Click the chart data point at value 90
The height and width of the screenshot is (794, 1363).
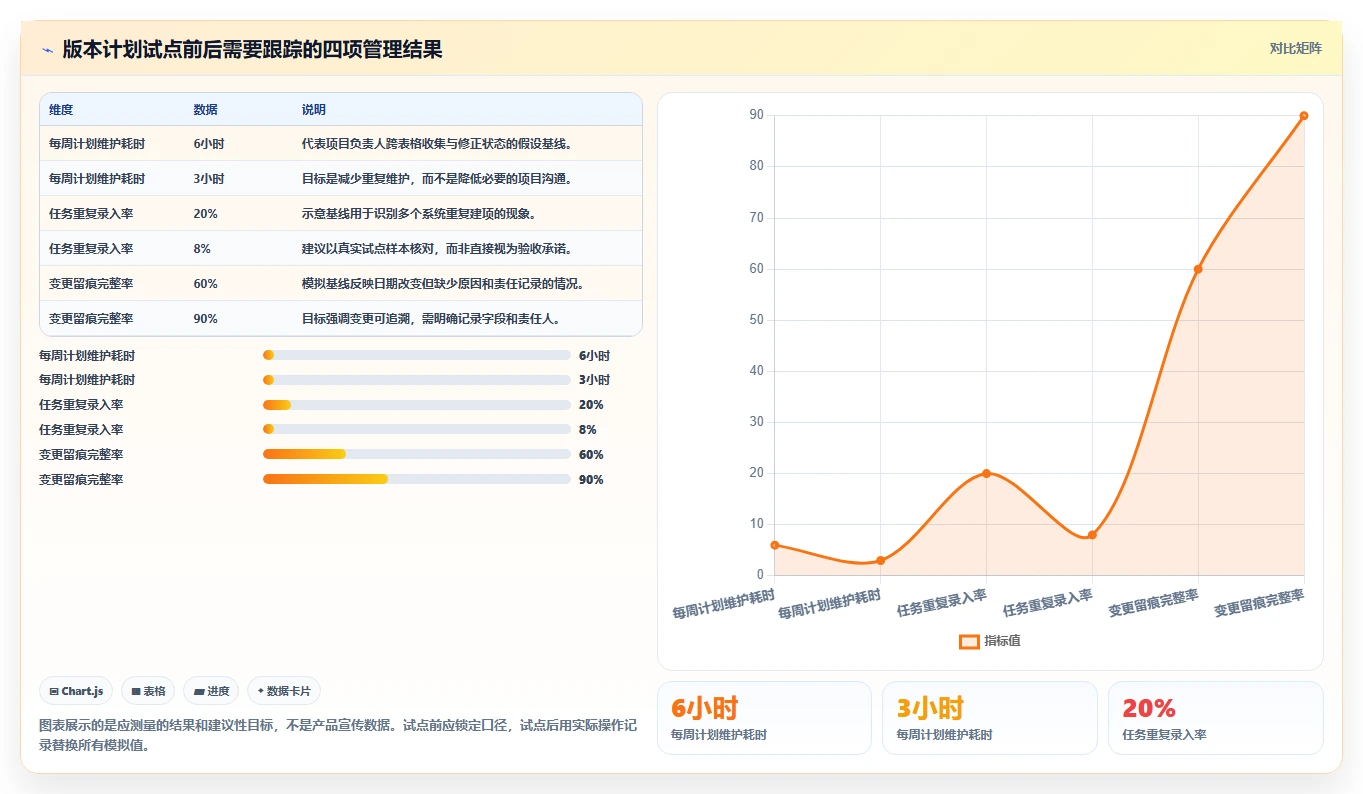(x=1304, y=116)
